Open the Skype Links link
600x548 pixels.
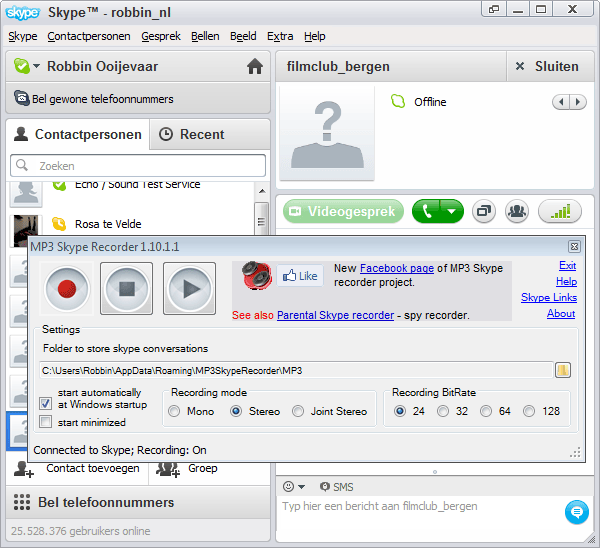click(549, 297)
